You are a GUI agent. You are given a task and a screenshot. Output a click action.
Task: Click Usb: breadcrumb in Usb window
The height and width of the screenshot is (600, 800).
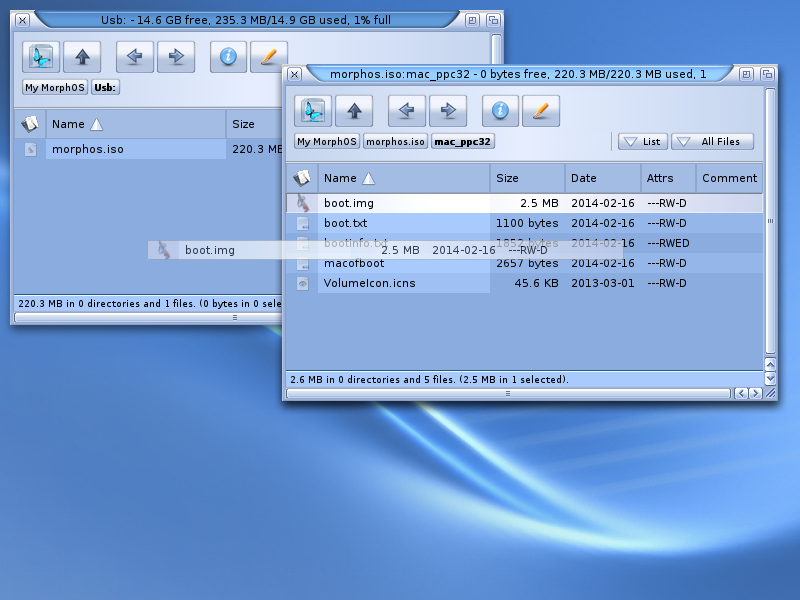(105, 88)
